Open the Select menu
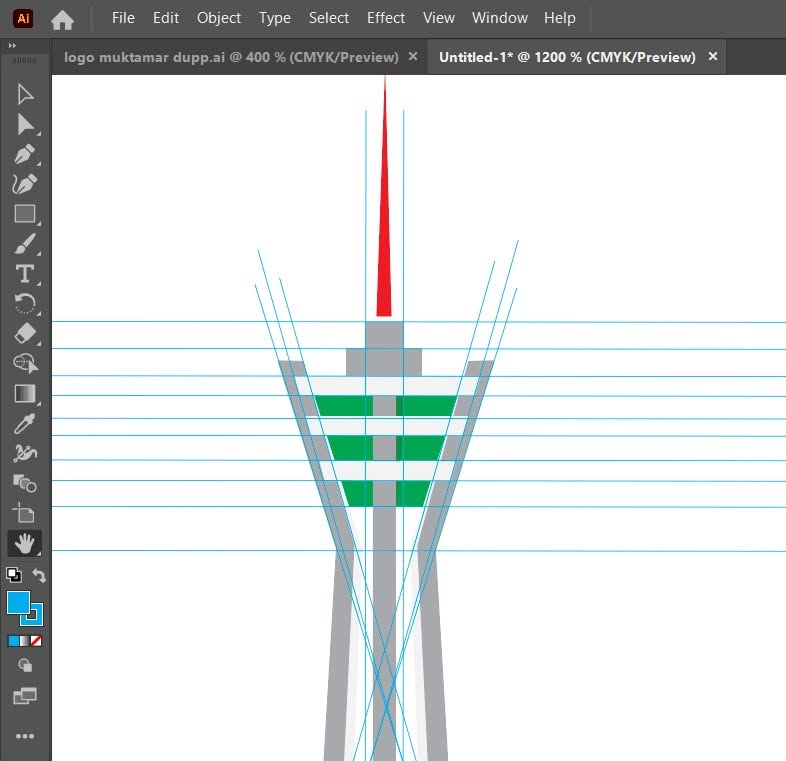Screen dimensions: 786x761 (329, 18)
